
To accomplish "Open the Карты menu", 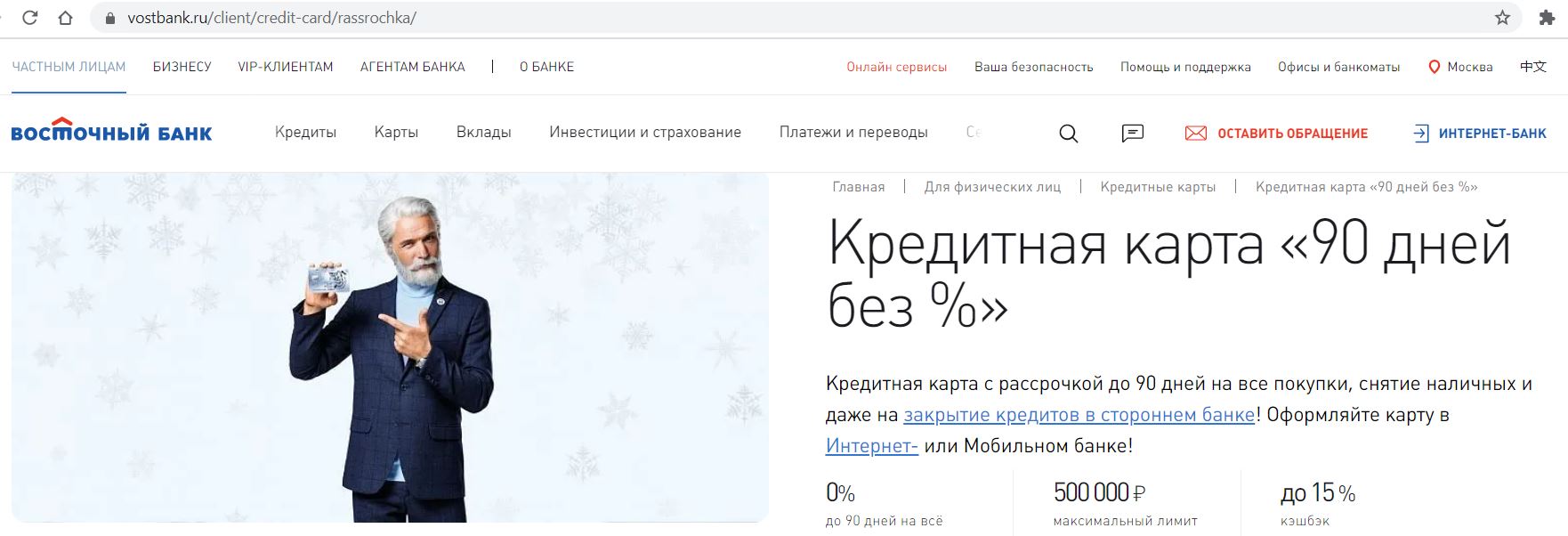I will [x=396, y=132].
